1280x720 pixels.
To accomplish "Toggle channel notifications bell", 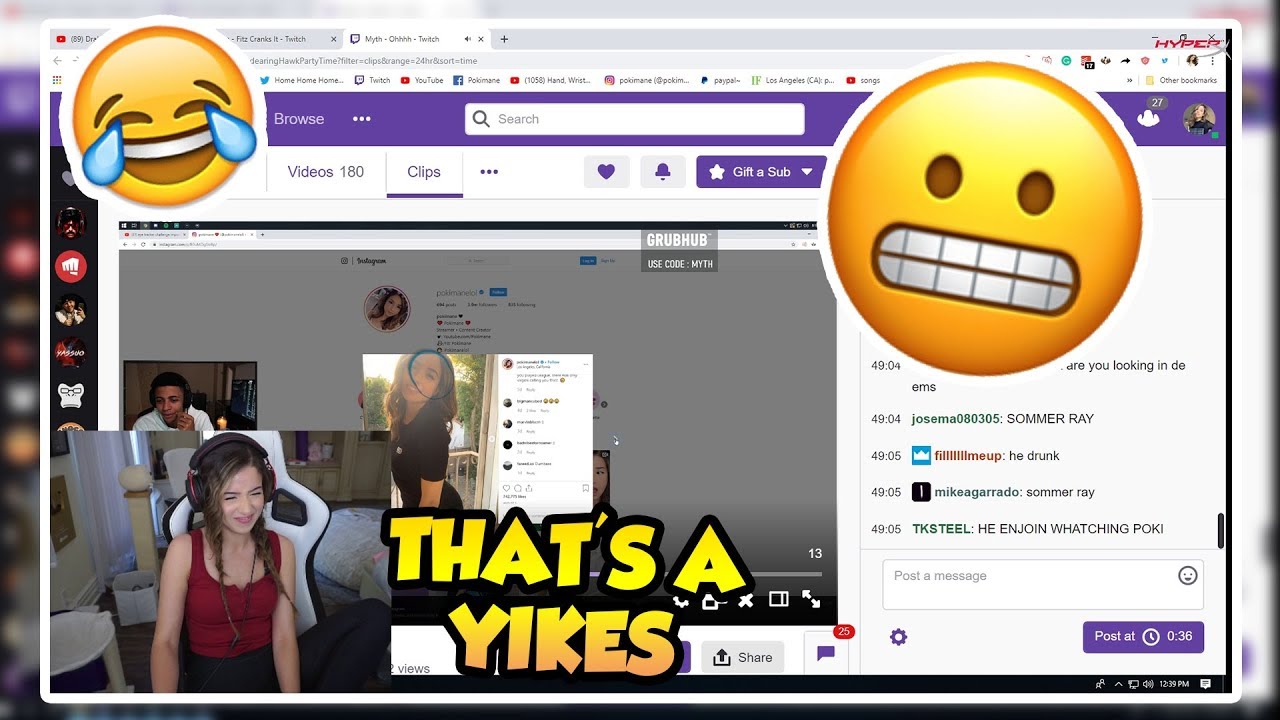I will pyautogui.click(x=662, y=172).
